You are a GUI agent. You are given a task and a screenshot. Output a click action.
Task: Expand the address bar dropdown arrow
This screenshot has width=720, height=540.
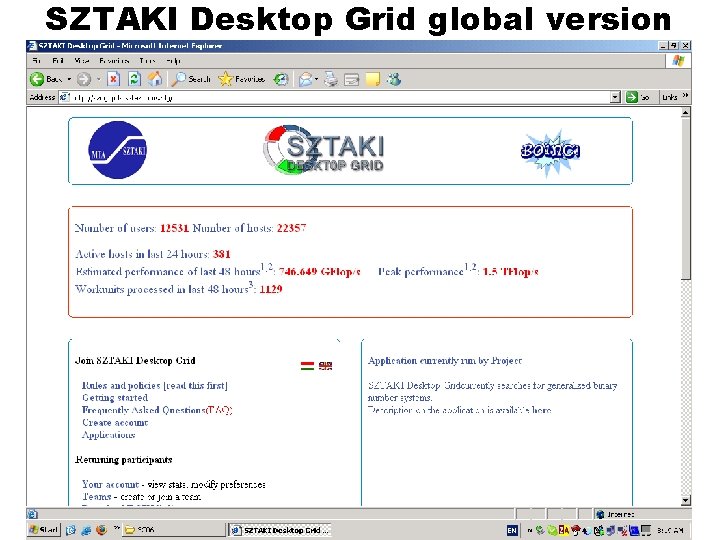[x=615, y=97]
